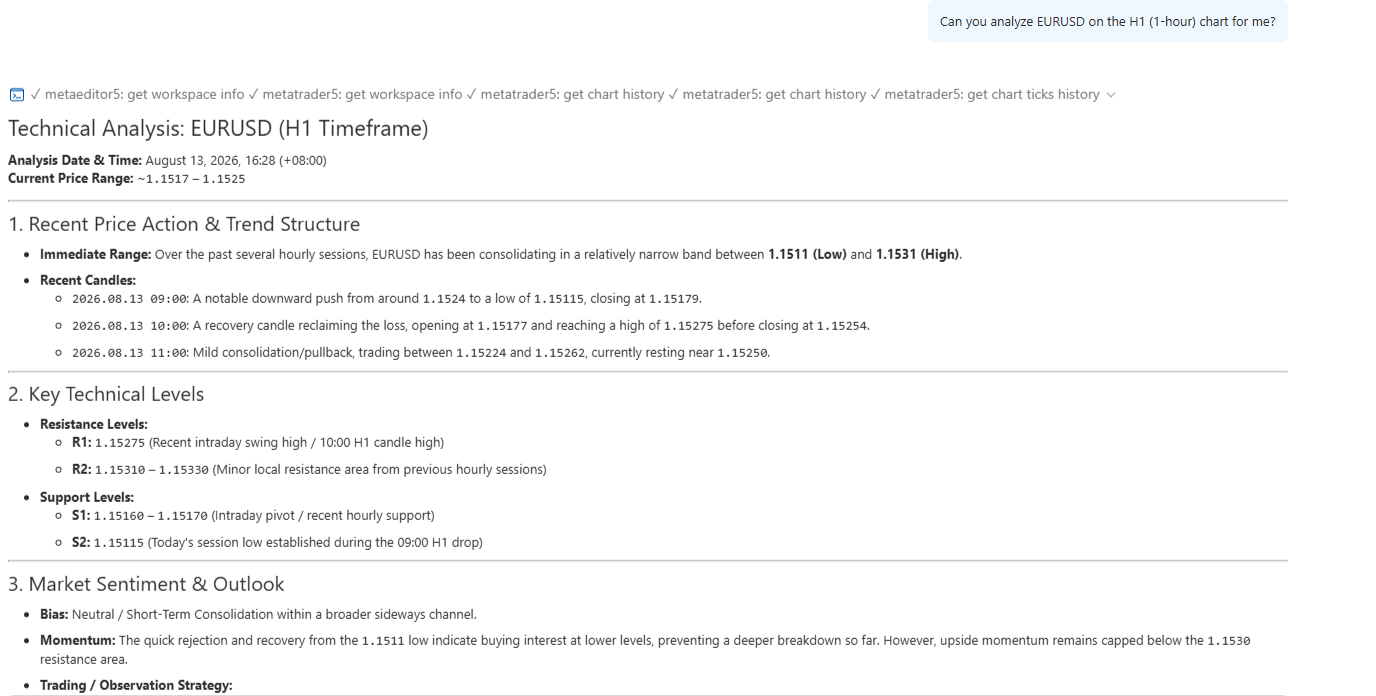Click the Key Technical Levels heading
The image size is (1376, 696).
(x=106, y=394)
